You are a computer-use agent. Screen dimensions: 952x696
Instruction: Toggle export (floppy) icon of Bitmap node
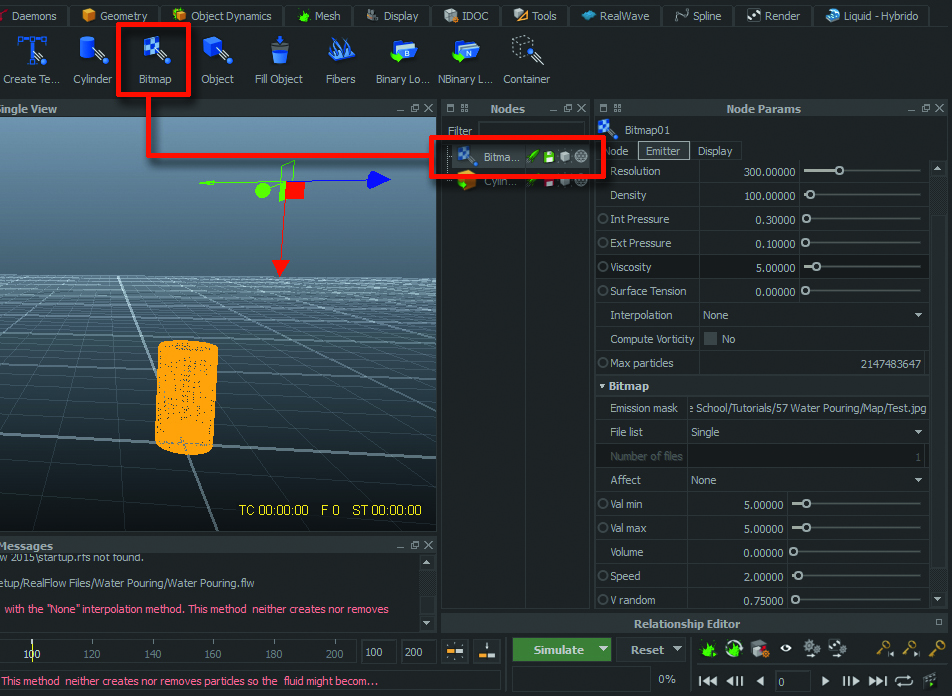549,157
